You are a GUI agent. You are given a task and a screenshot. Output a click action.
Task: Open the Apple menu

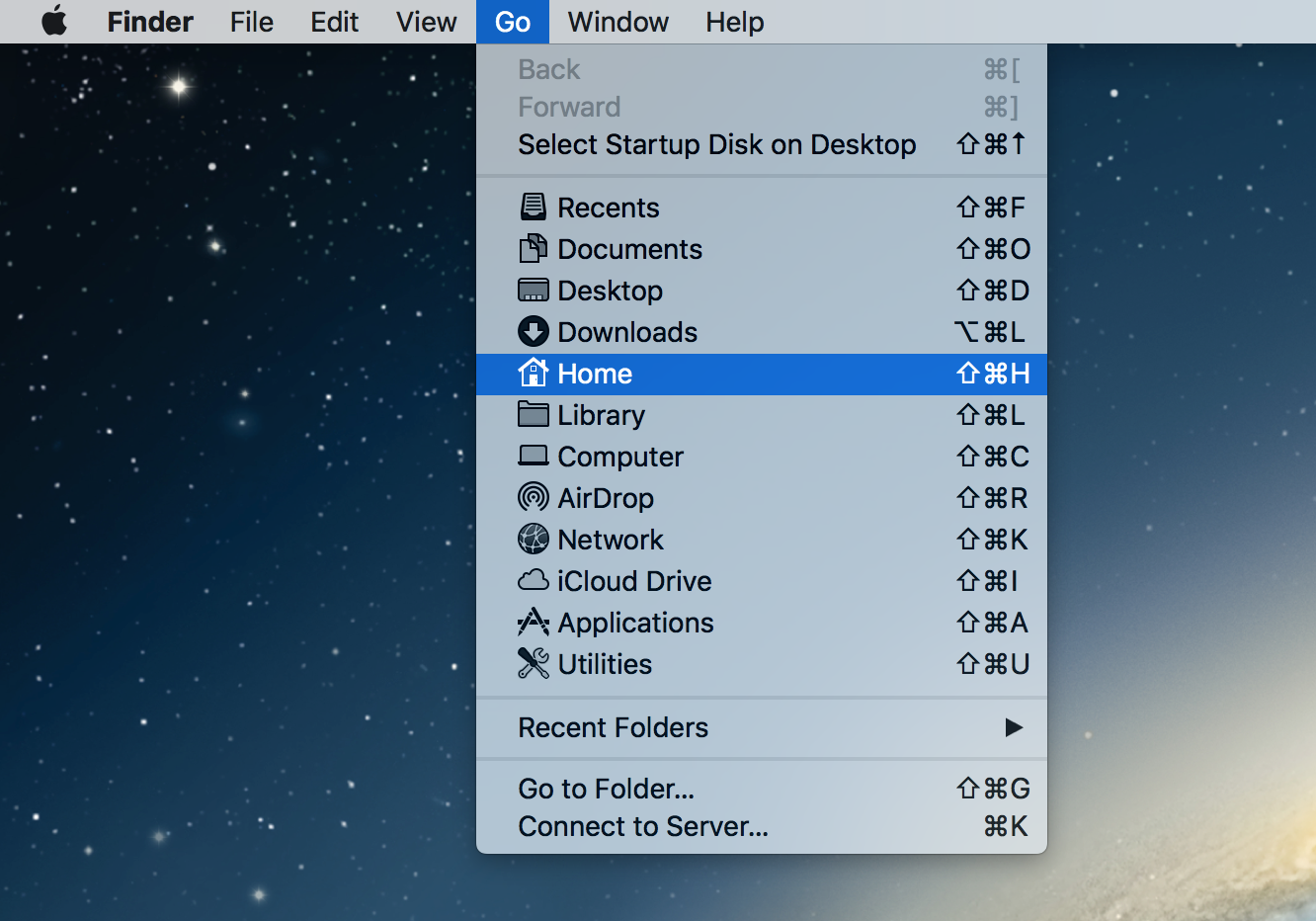tap(54, 22)
